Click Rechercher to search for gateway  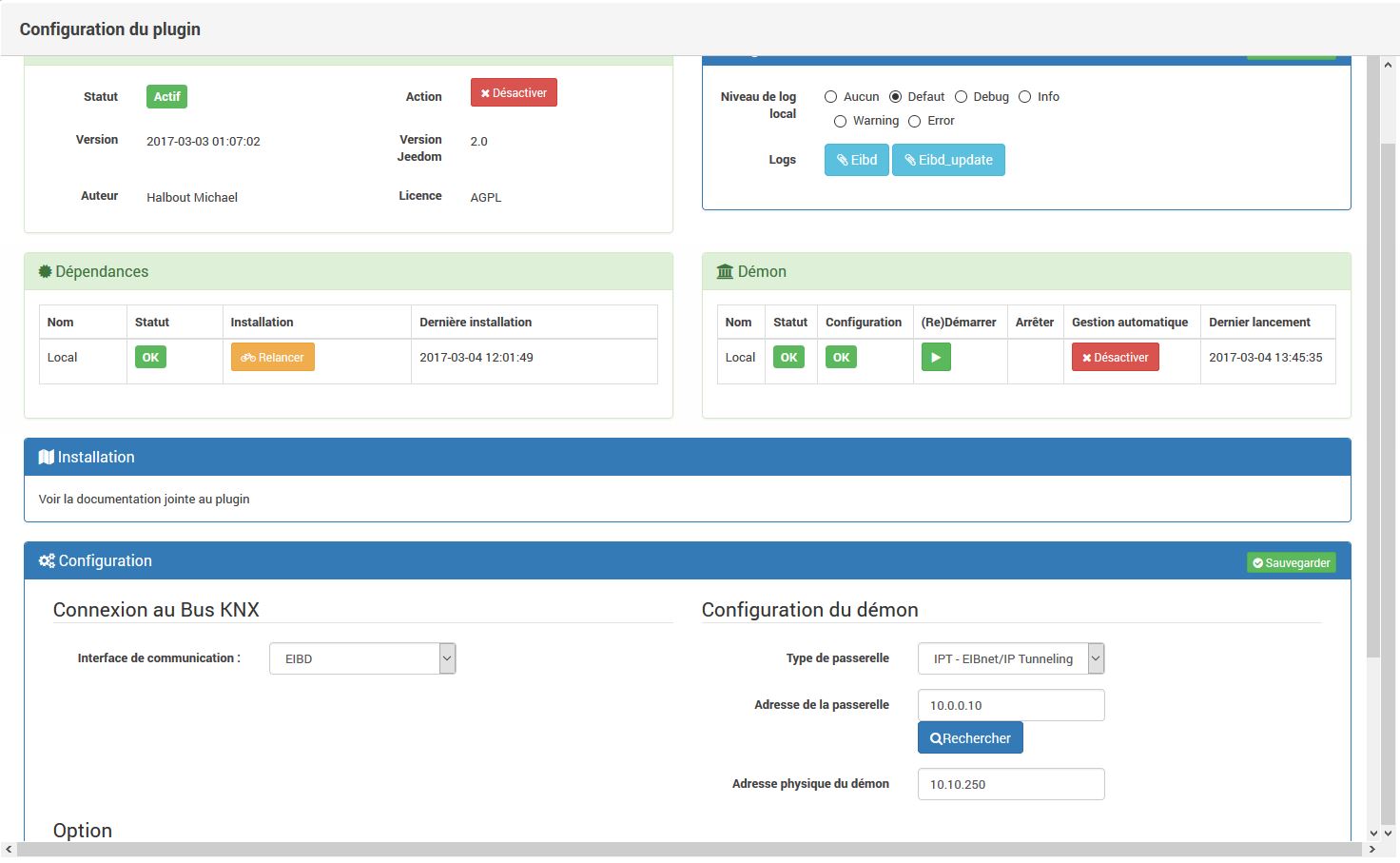(x=970, y=738)
